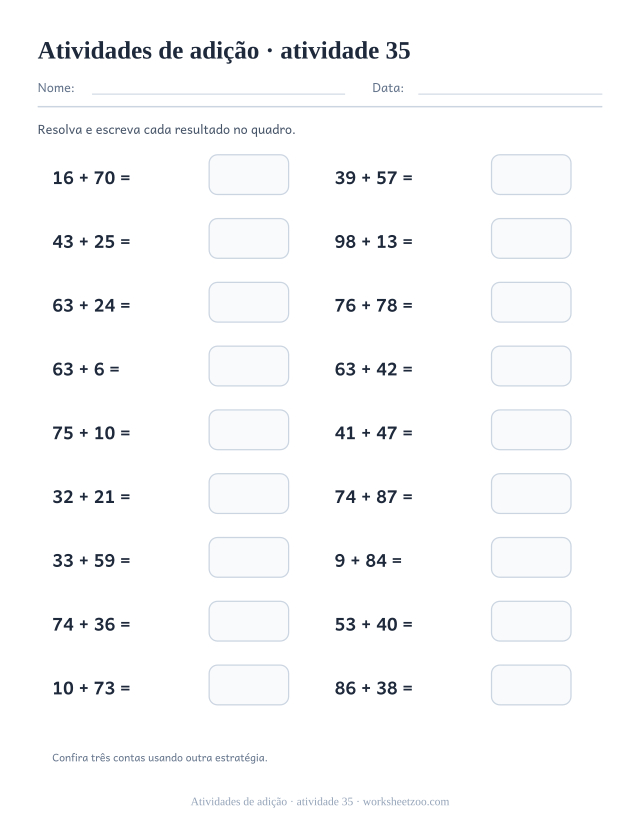This screenshot has height=829, width=640.
Task: Click the answer box for 76 + 78
Action: 531,302
